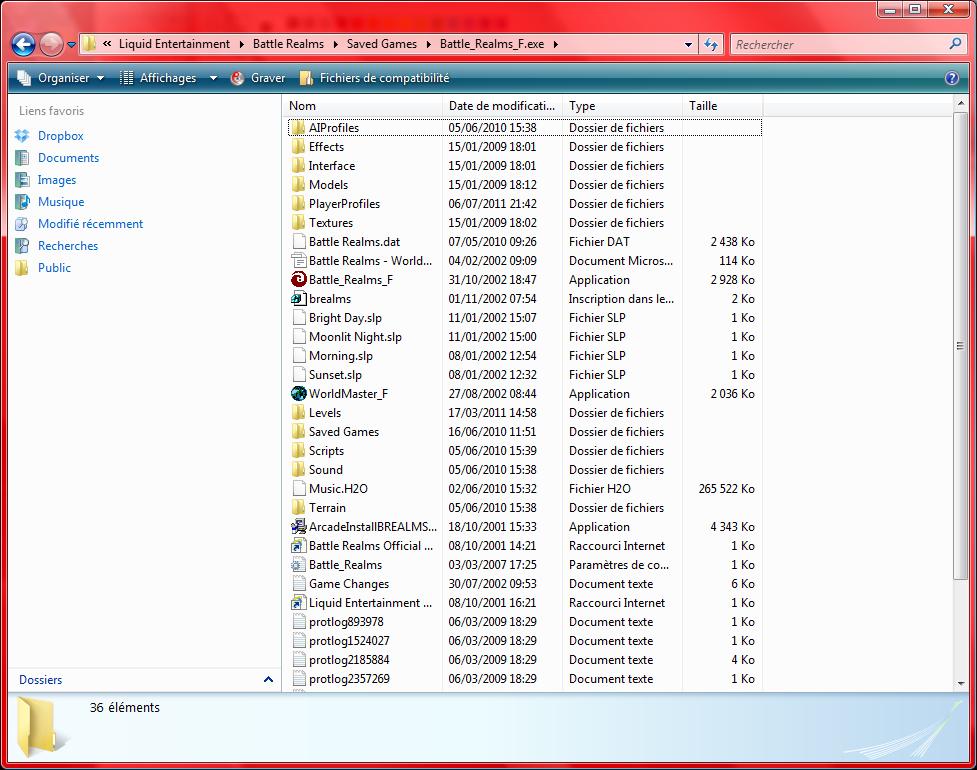Viewport: 977px width, 770px height.
Task: Open the Dropbox favorite link
Action: point(60,136)
